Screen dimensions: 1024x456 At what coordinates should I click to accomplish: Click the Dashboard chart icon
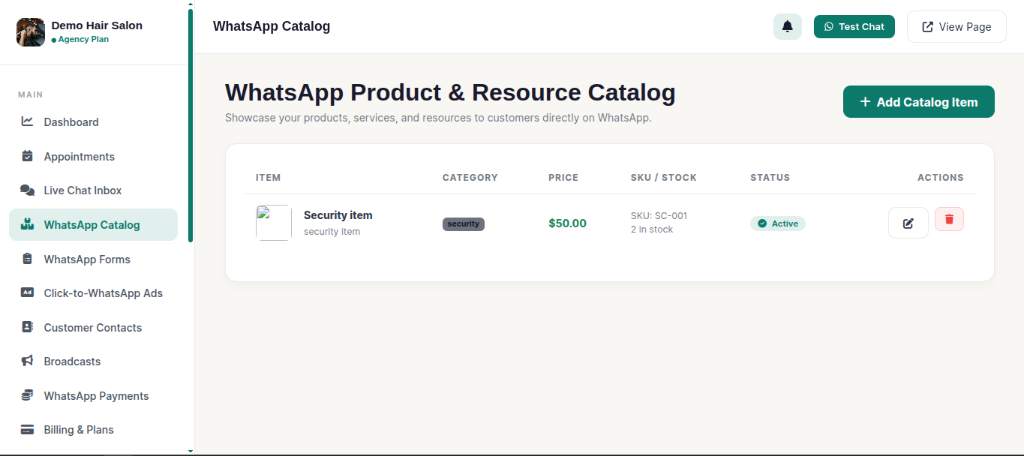click(27, 122)
